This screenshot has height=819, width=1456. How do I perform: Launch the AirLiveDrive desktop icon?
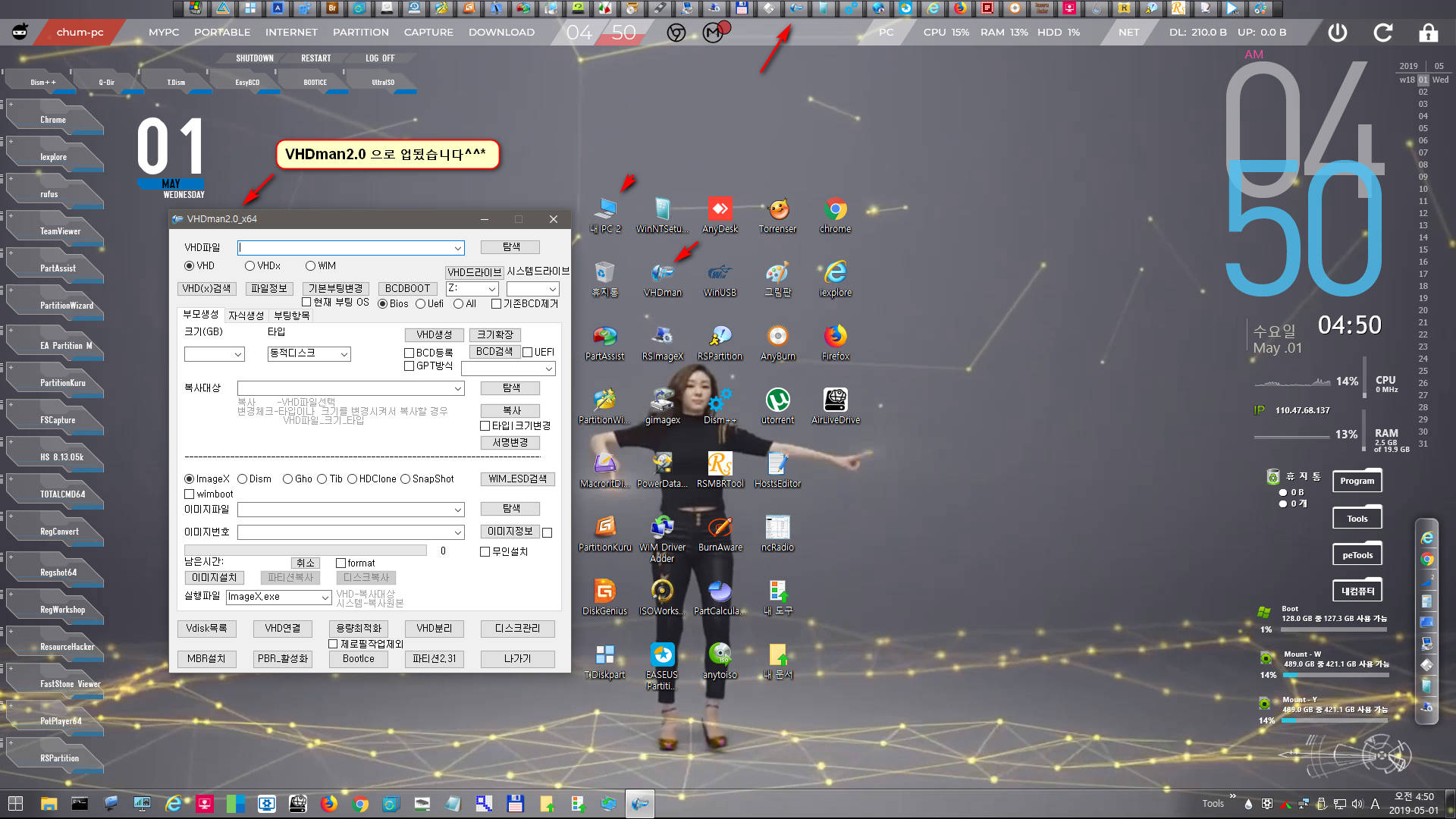[835, 406]
